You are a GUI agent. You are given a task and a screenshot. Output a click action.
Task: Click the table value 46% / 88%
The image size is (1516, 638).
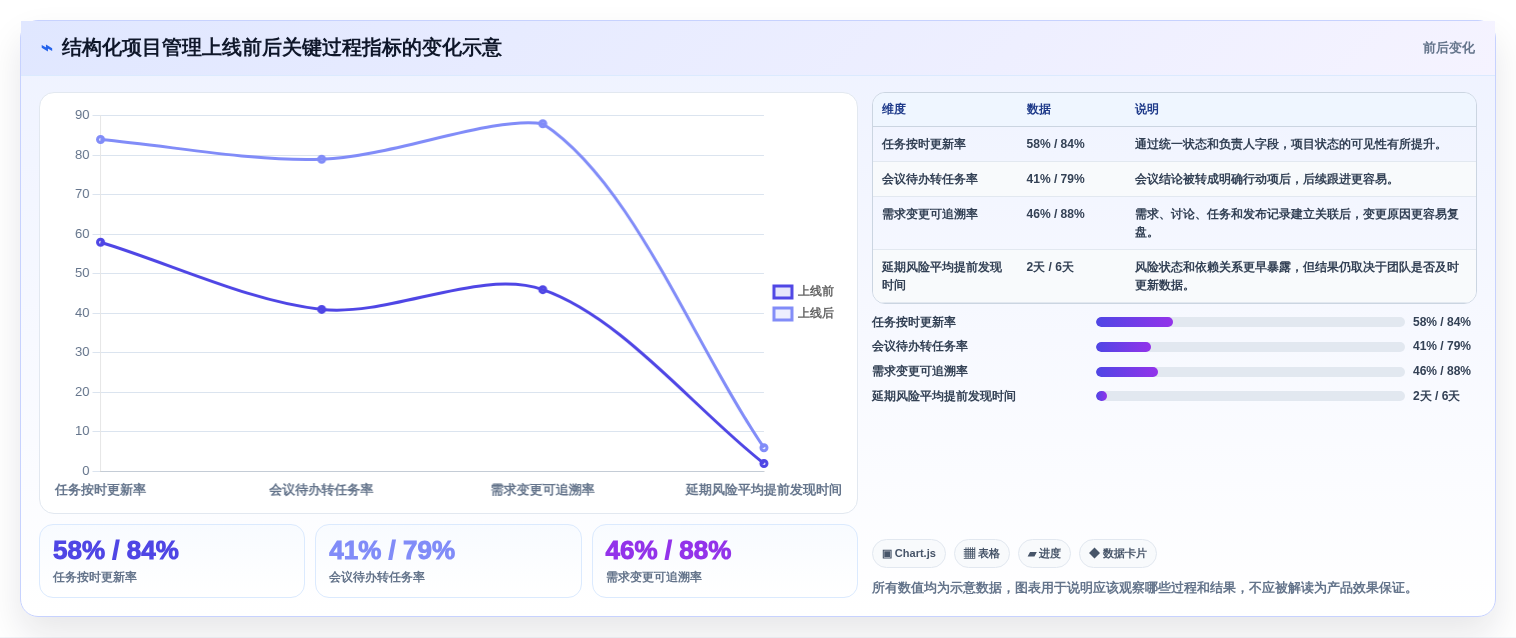(x=1055, y=214)
